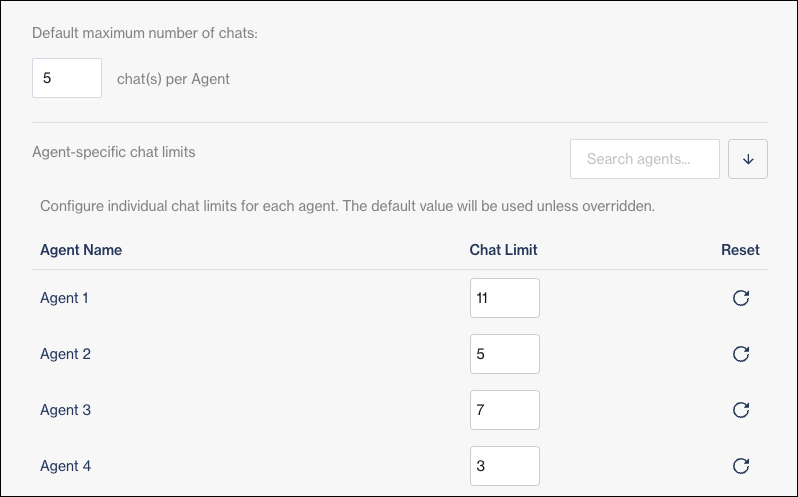This screenshot has width=798, height=497.
Task: Click the Agent 3 name
Action: (x=66, y=410)
